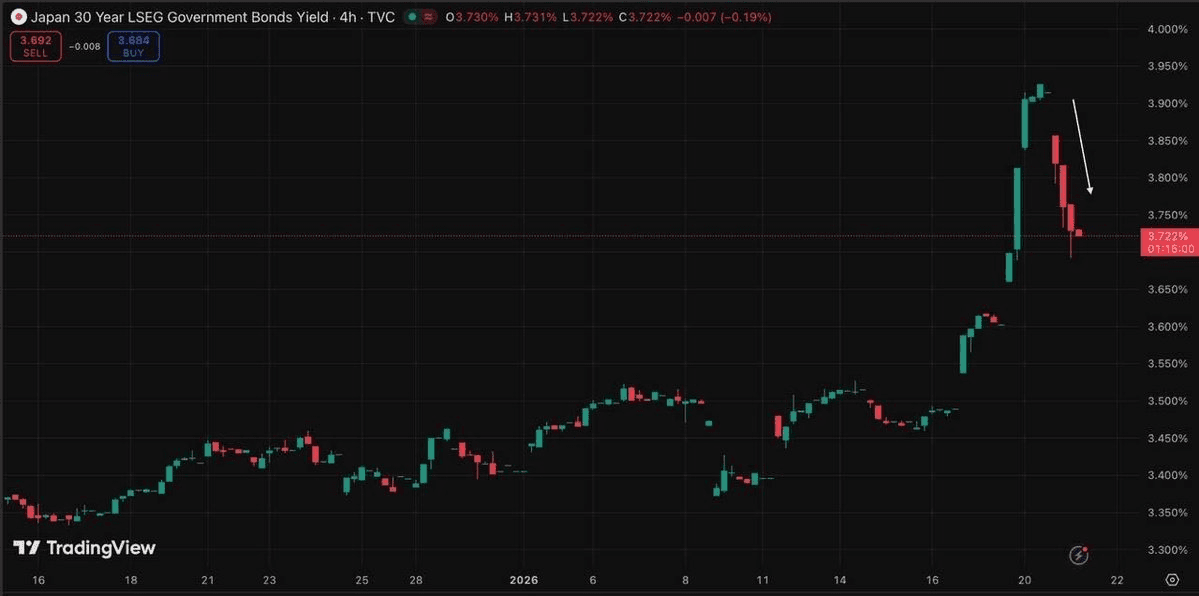Image resolution: width=1199 pixels, height=596 pixels.
Task: Open the lightning bolt events icon
Action: click(1079, 554)
